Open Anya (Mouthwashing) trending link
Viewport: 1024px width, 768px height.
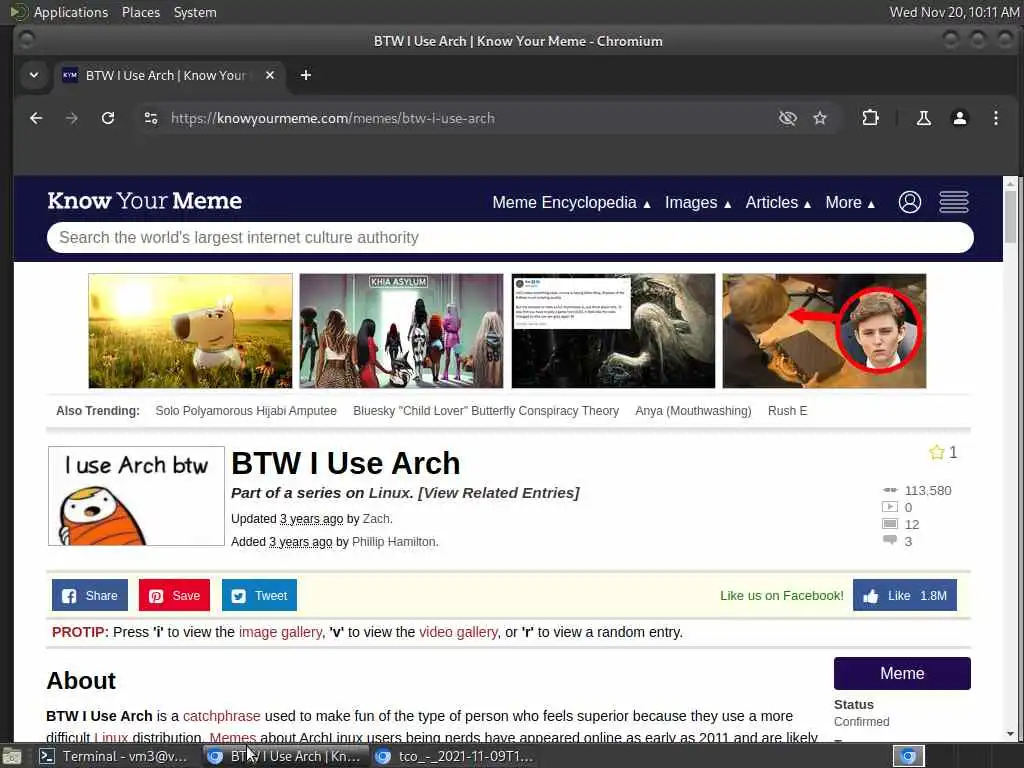(693, 411)
